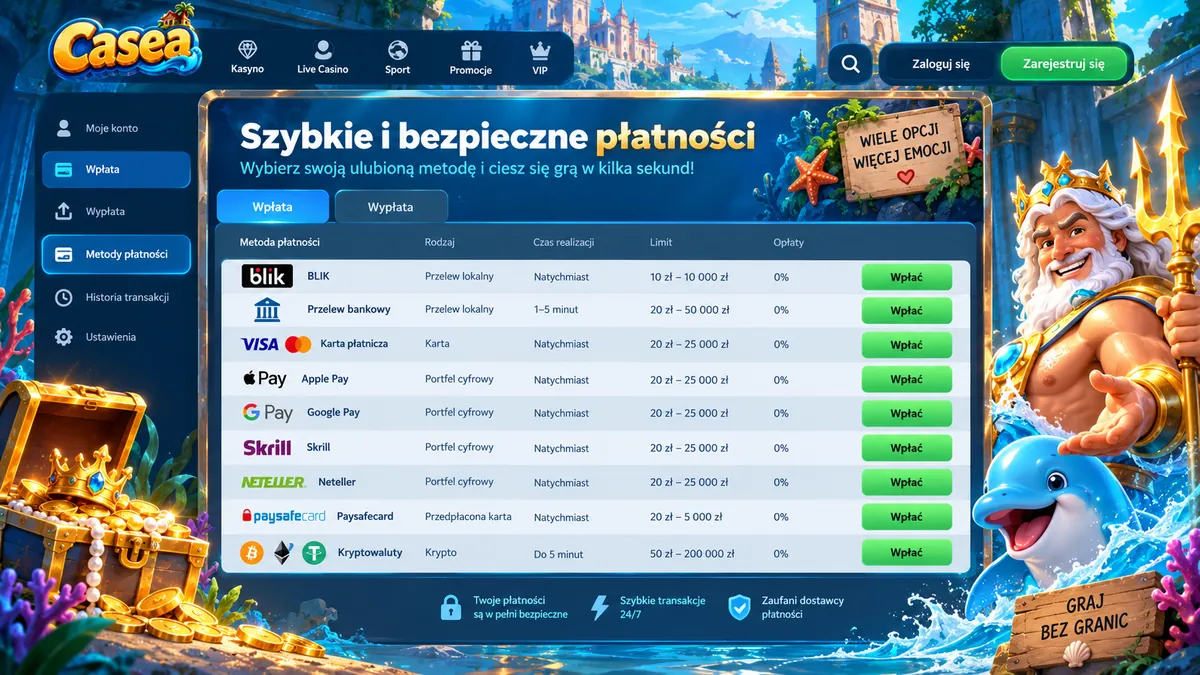The image size is (1200, 675).
Task: Click the paysafecard logo
Action: (283, 516)
